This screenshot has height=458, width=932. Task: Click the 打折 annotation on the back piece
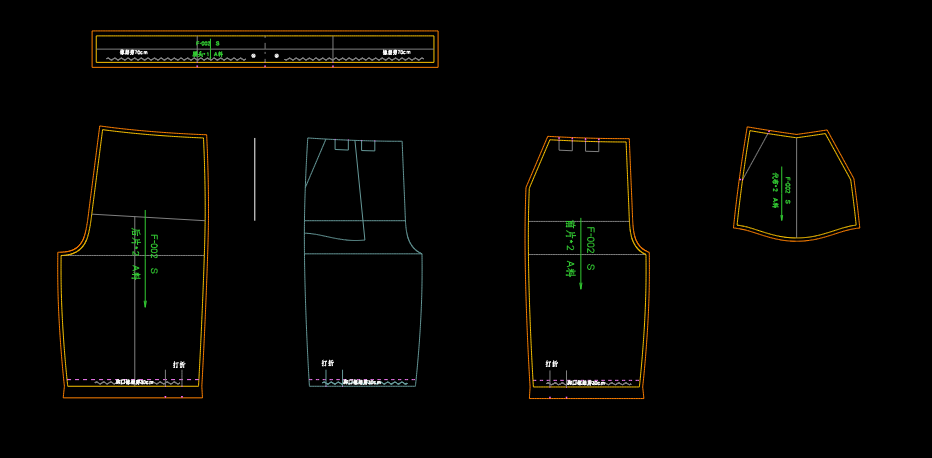point(178,365)
